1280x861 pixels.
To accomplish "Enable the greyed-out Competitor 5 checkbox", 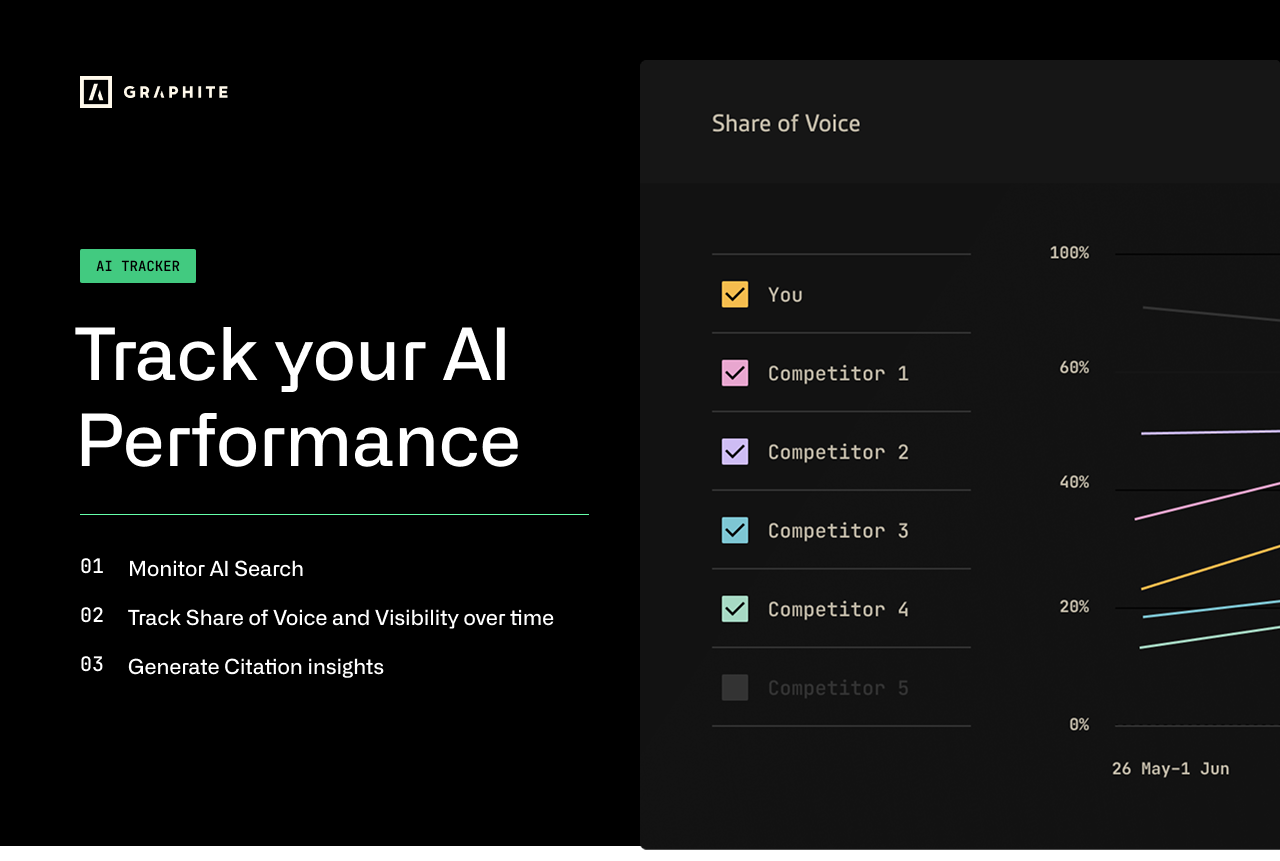I will tap(735, 688).
